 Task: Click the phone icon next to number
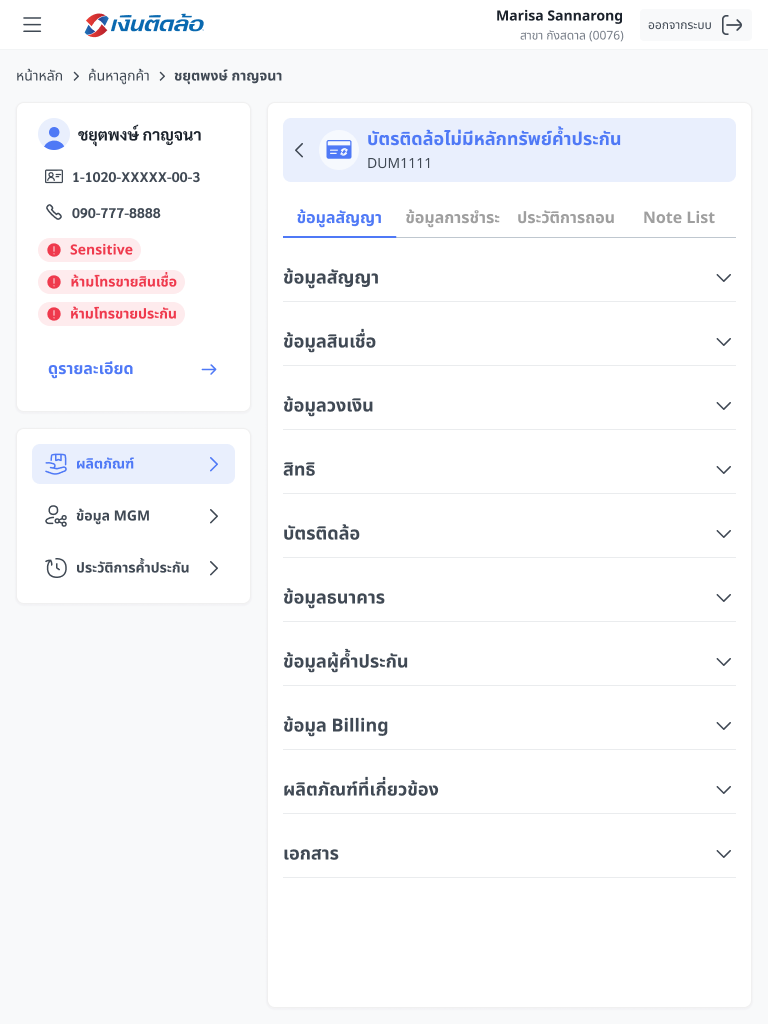(x=54, y=212)
